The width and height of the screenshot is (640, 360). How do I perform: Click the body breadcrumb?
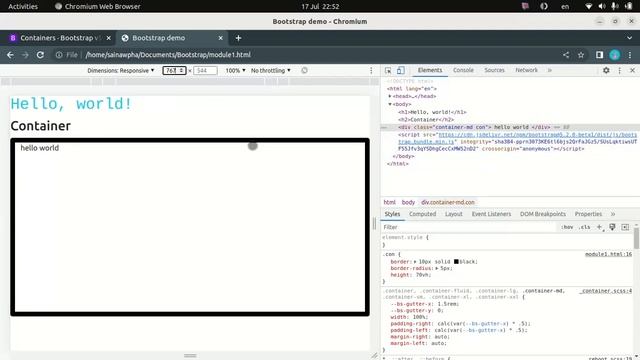tap(408, 202)
